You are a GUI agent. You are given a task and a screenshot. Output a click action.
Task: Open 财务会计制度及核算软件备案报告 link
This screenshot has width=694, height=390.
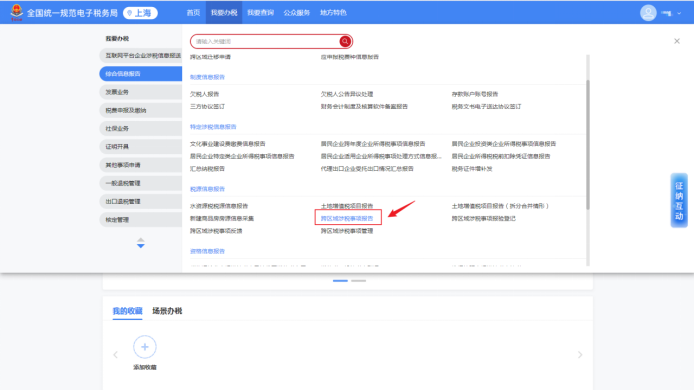(x=364, y=106)
